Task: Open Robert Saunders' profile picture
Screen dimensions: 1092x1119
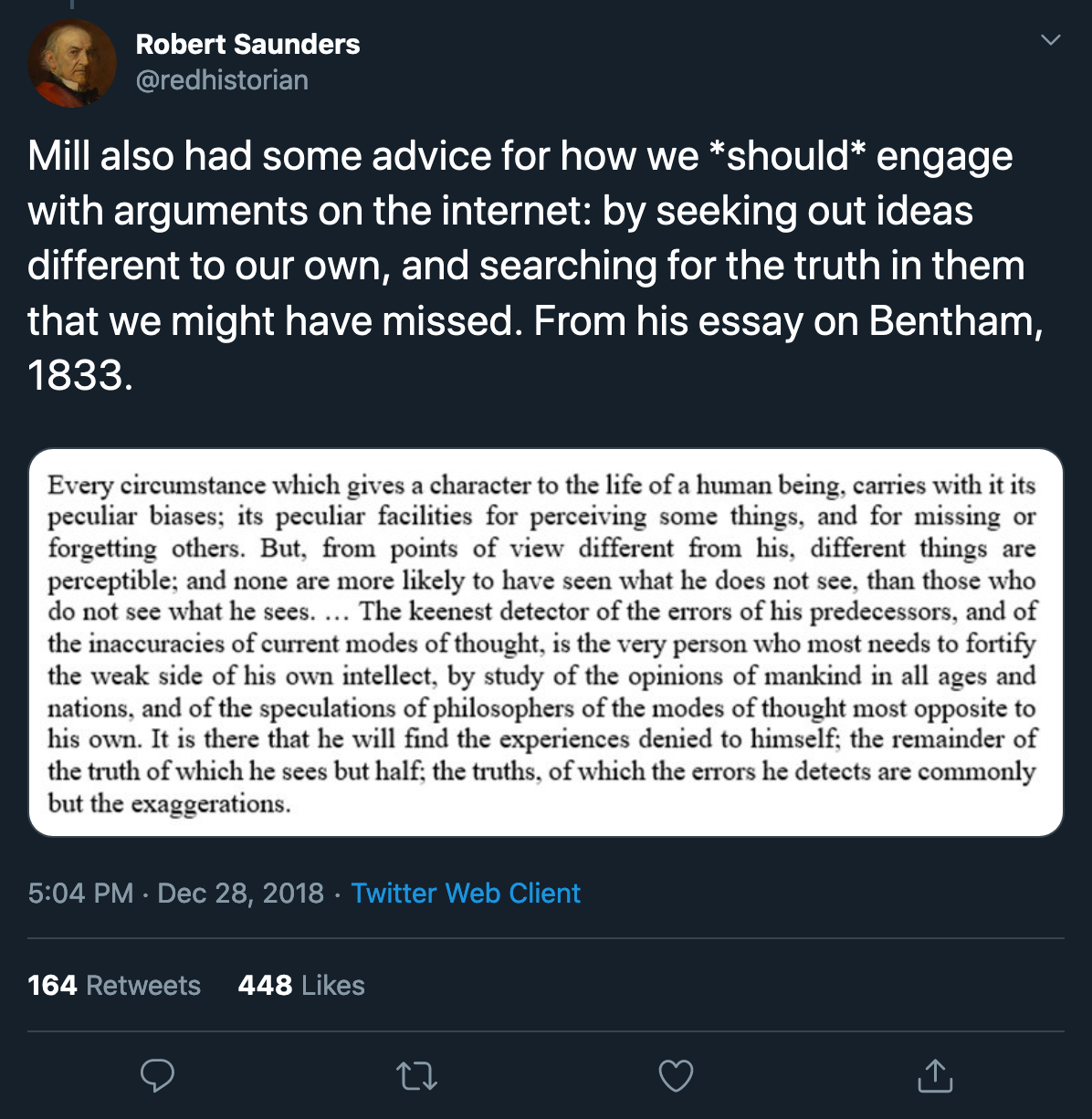Action: click(72, 64)
